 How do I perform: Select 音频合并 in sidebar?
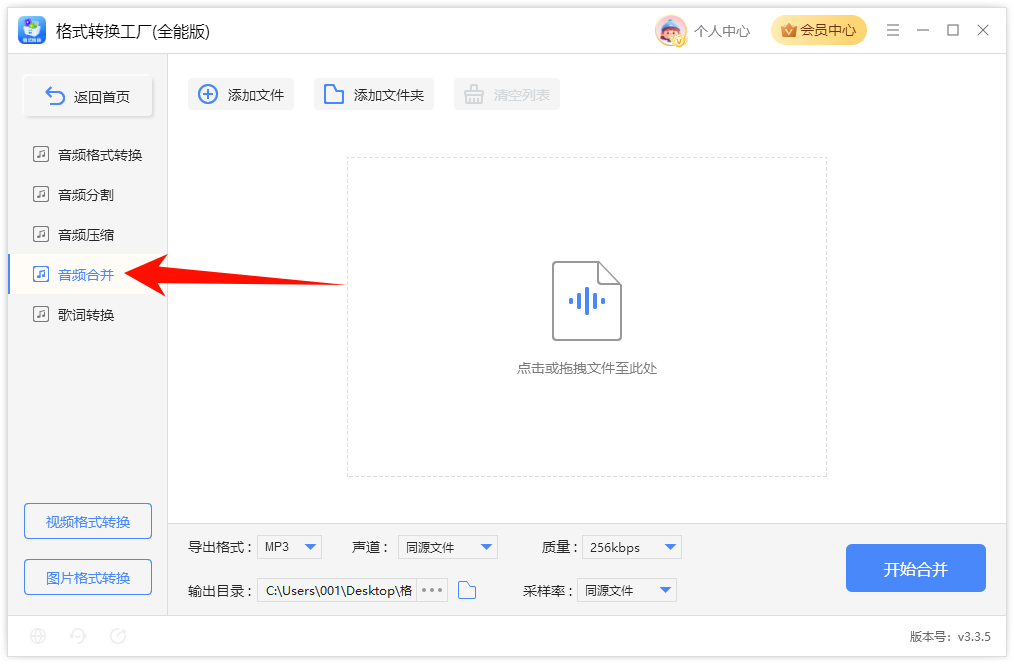pyautogui.click(x=87, y=275)
